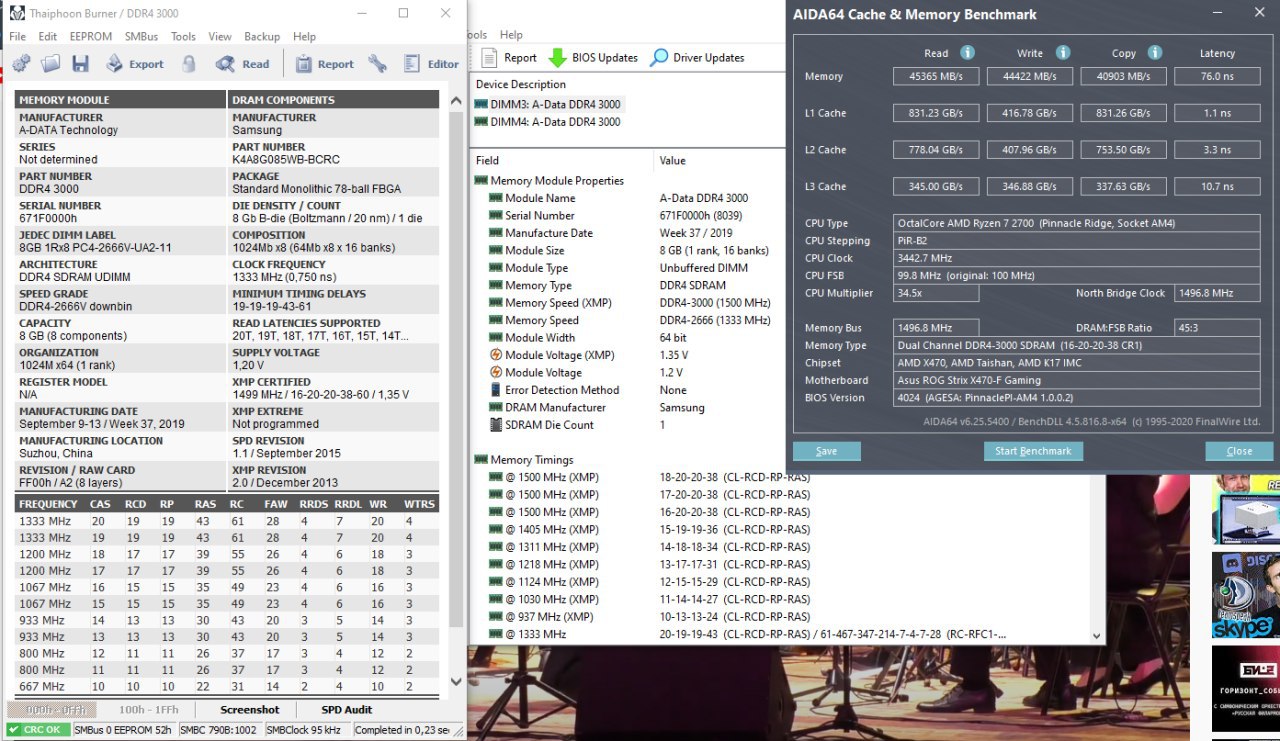Click the Thaiphoon table scroll up arrow

(x=456, y=99)
